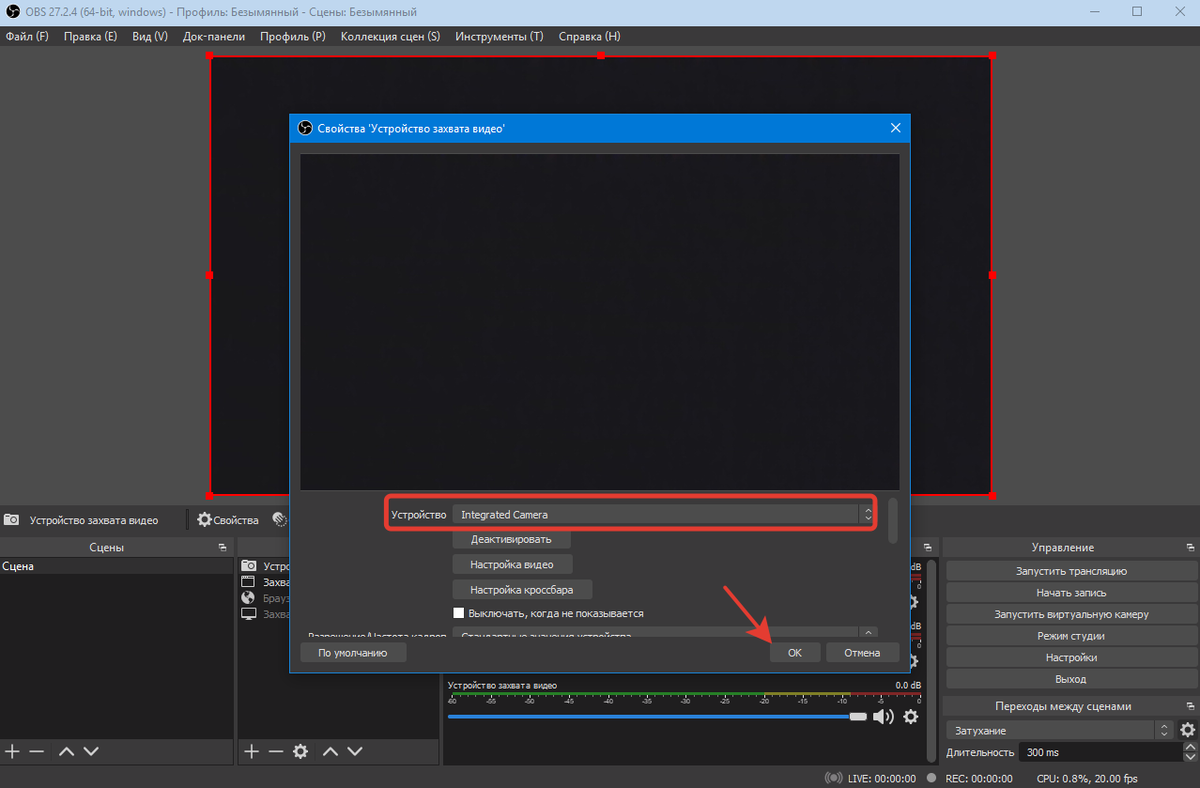The image size is (1200, 788).
Task: Click the Настройка видео button
Action: pyautogui.click(x=512, y=565)
